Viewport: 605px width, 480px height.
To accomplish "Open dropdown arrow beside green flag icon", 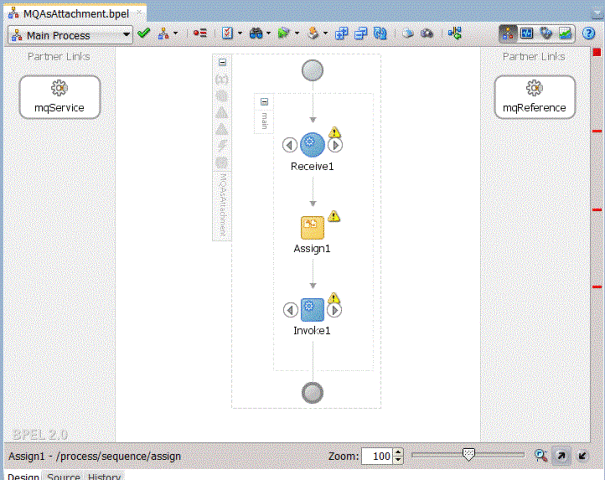I will [x=297, y=34].
